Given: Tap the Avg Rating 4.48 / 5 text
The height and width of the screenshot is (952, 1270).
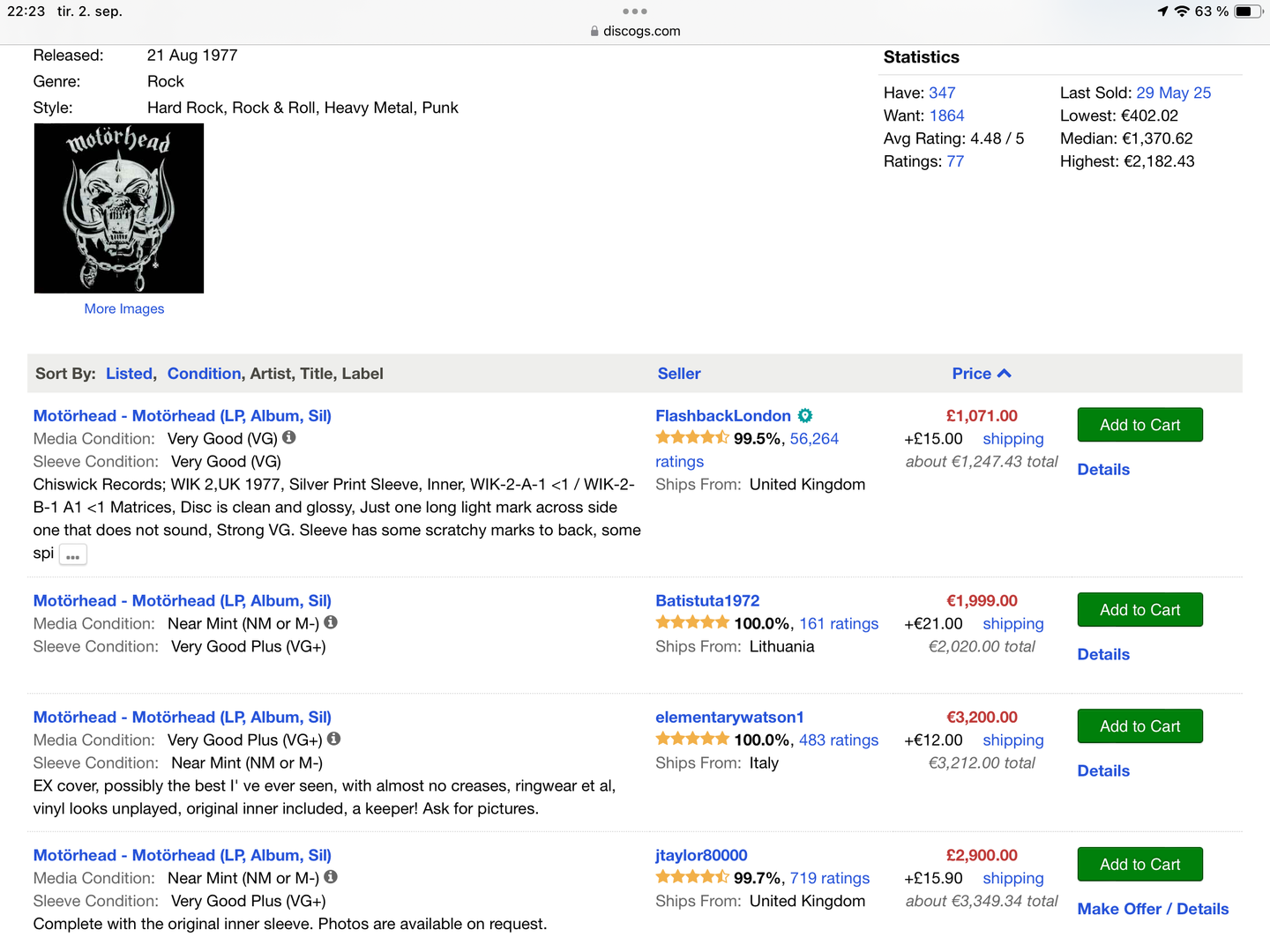Looking at the screenshot, I should [x=954, y=138].
